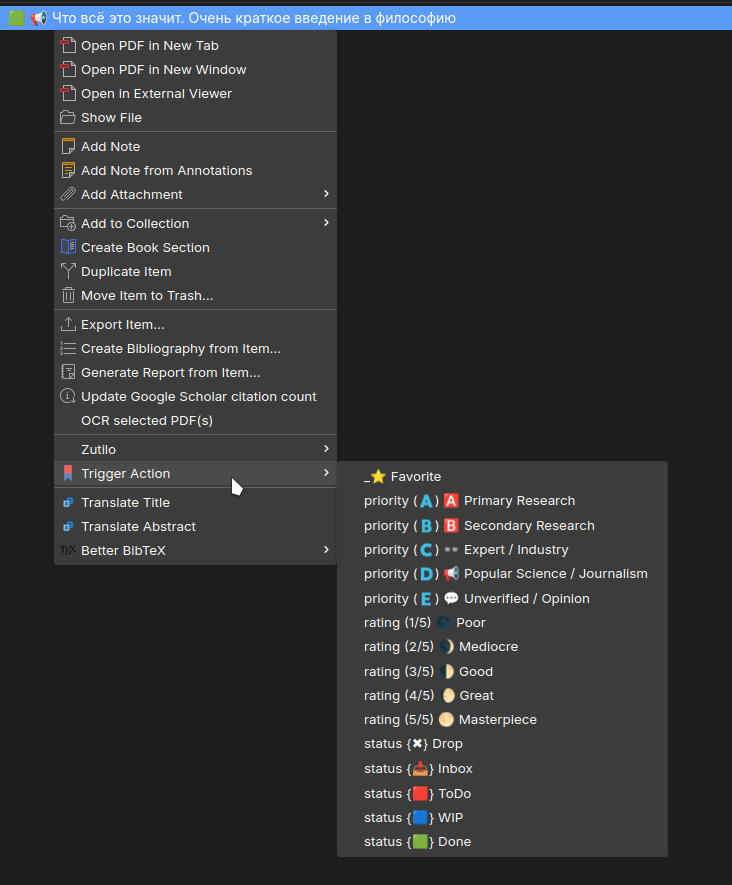The height and width of the screenshot is (885, 732).
Task: Expand the Zutilo submenu chevron
Action: pyautogui.click(x=326, y=449)
